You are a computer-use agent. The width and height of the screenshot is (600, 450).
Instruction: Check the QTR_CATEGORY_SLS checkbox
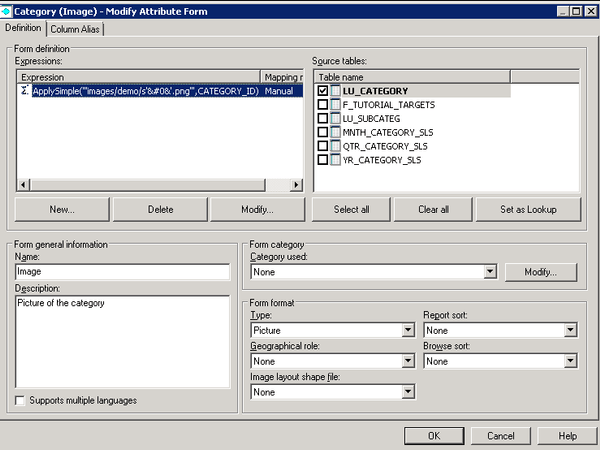[x=323, y=146]
